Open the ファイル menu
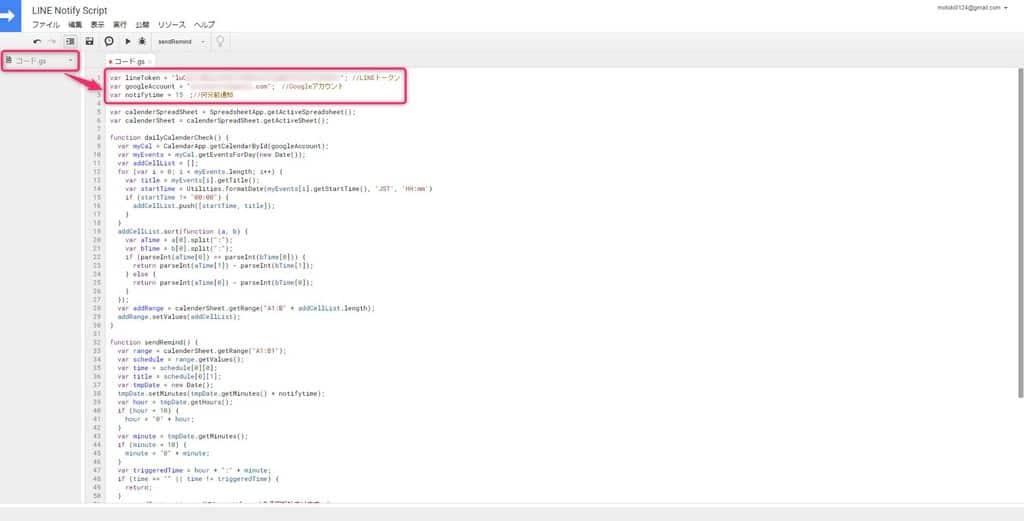The image size is (1024, 521). (45, 23)
